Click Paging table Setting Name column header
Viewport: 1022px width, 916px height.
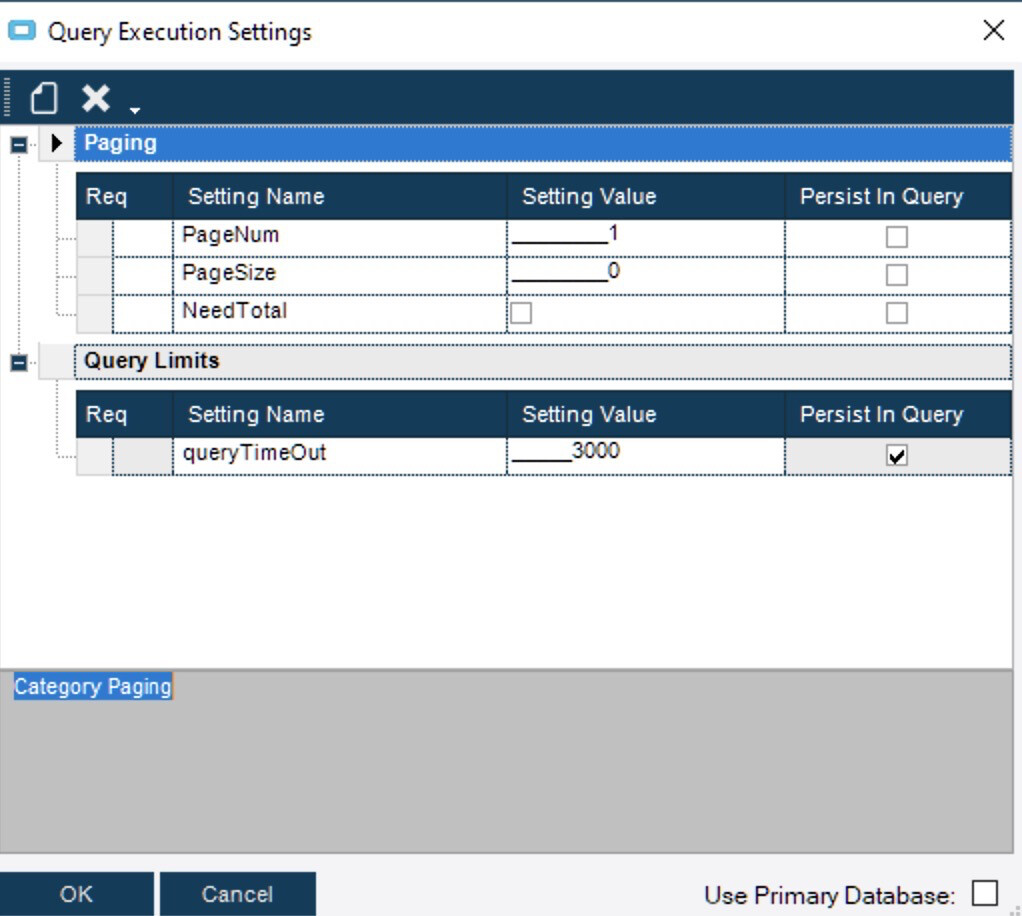click(340, 196)
